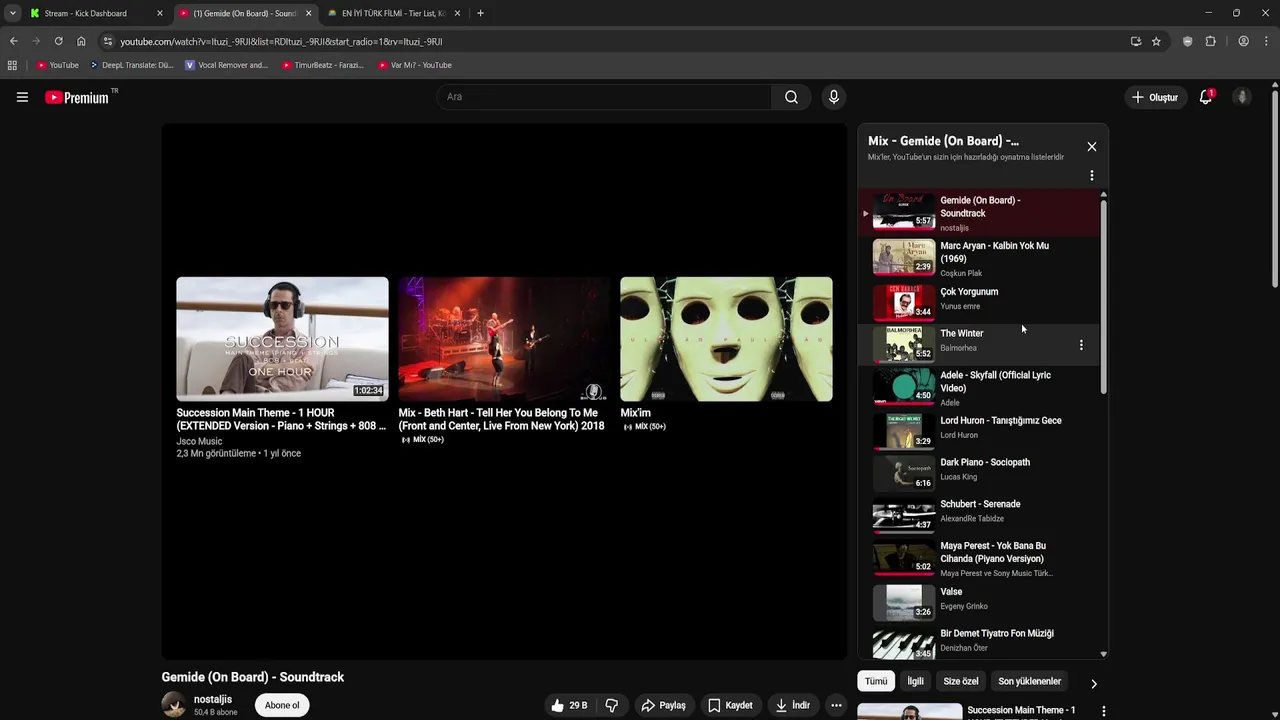Open the shield extension icon

(1188, 41)
